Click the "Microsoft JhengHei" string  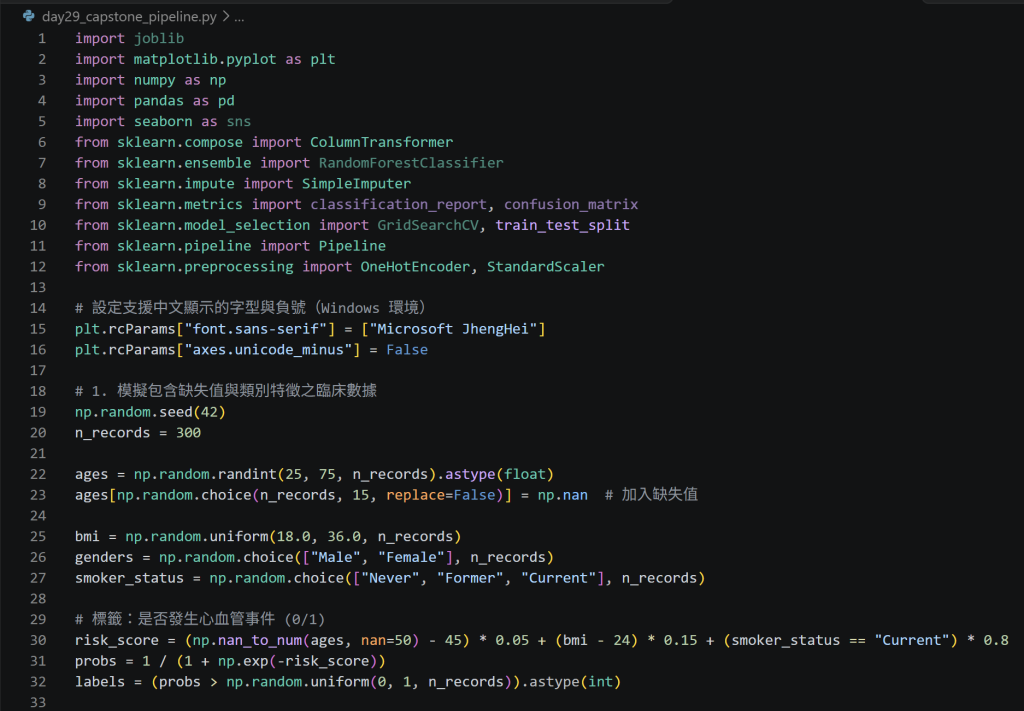(453, 329)
